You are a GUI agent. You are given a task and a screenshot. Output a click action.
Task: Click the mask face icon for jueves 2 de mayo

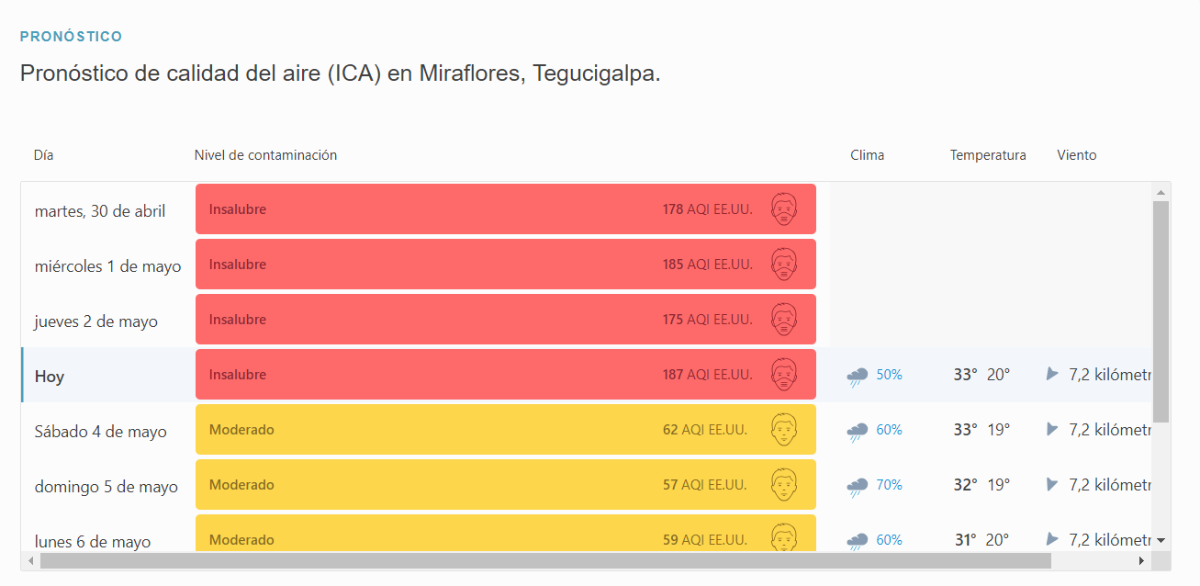[785, 320]
